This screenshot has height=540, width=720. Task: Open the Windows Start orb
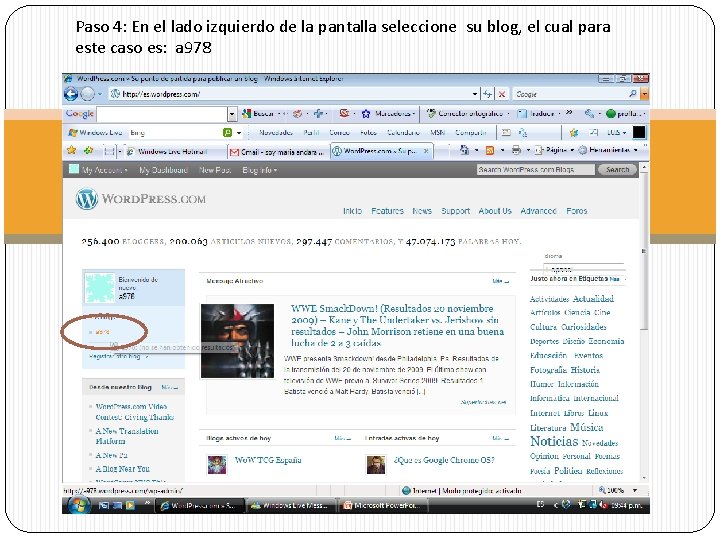(78, 505)
